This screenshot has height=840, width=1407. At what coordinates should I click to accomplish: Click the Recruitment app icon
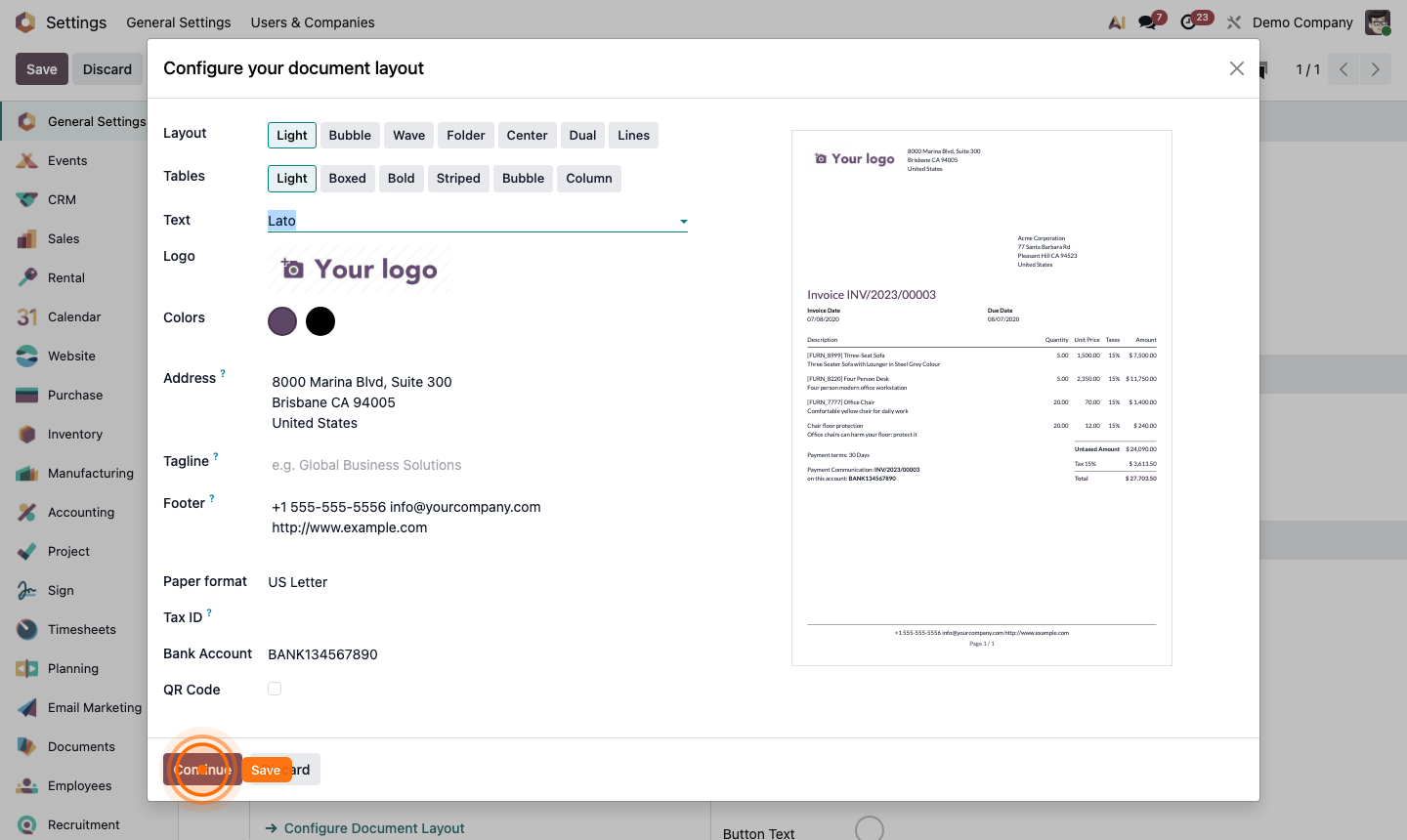coord(25,824)
